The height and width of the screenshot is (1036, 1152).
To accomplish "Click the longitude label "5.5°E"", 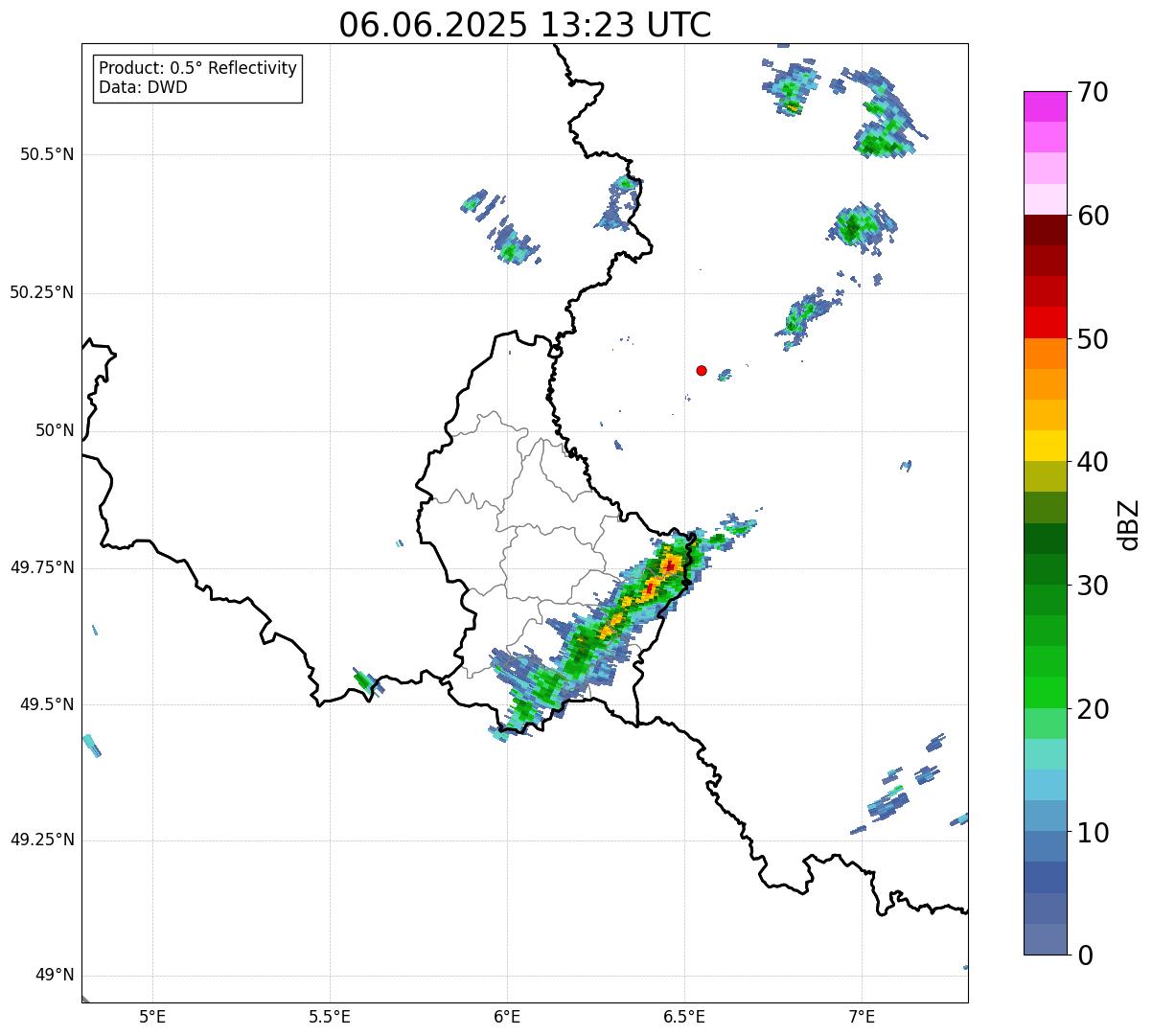I will pos(330,1016).
